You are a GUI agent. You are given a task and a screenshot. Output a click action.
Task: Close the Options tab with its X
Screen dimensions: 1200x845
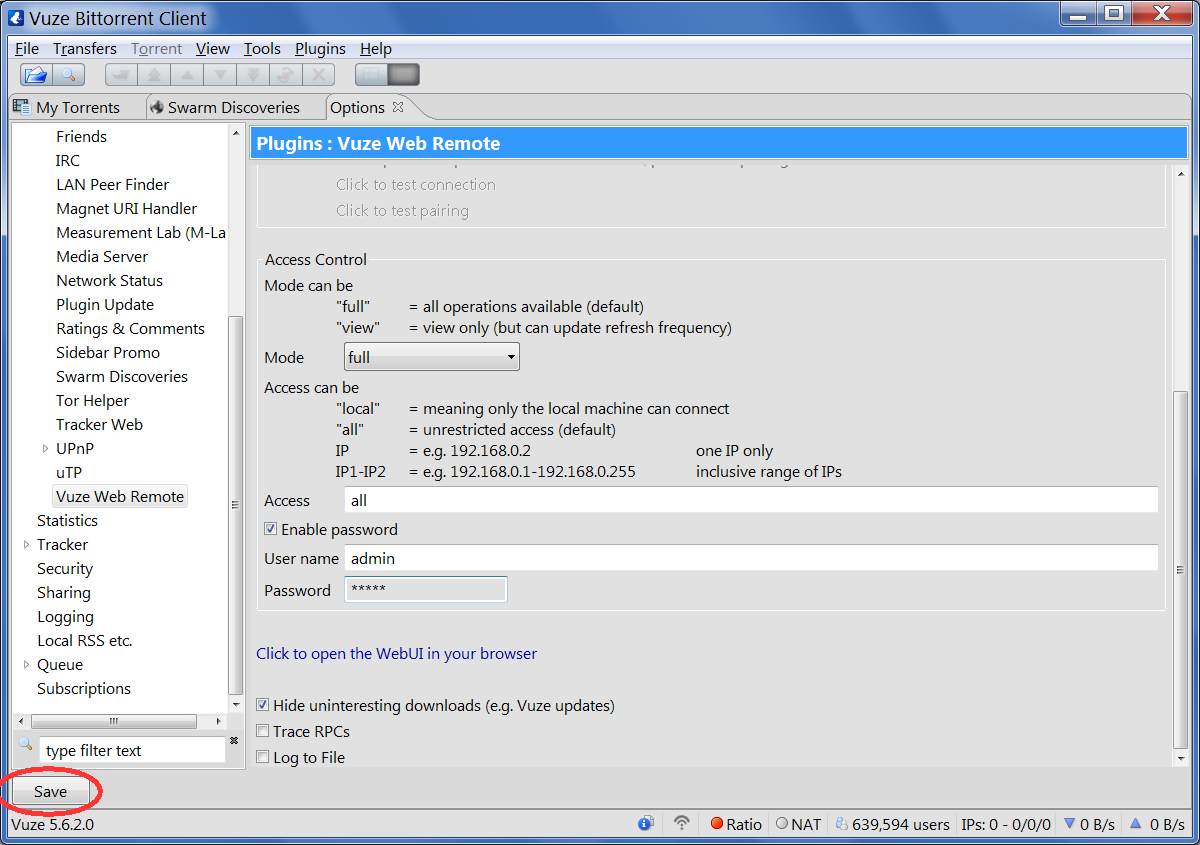pos(398,107)
